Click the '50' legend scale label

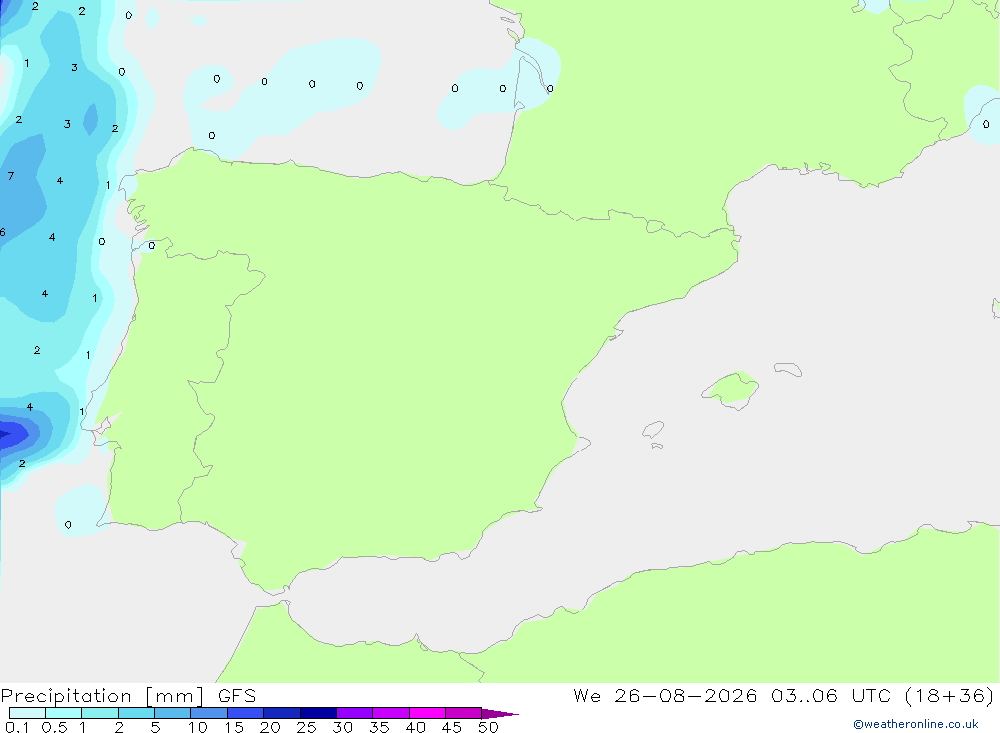click(x=489, y=727)
